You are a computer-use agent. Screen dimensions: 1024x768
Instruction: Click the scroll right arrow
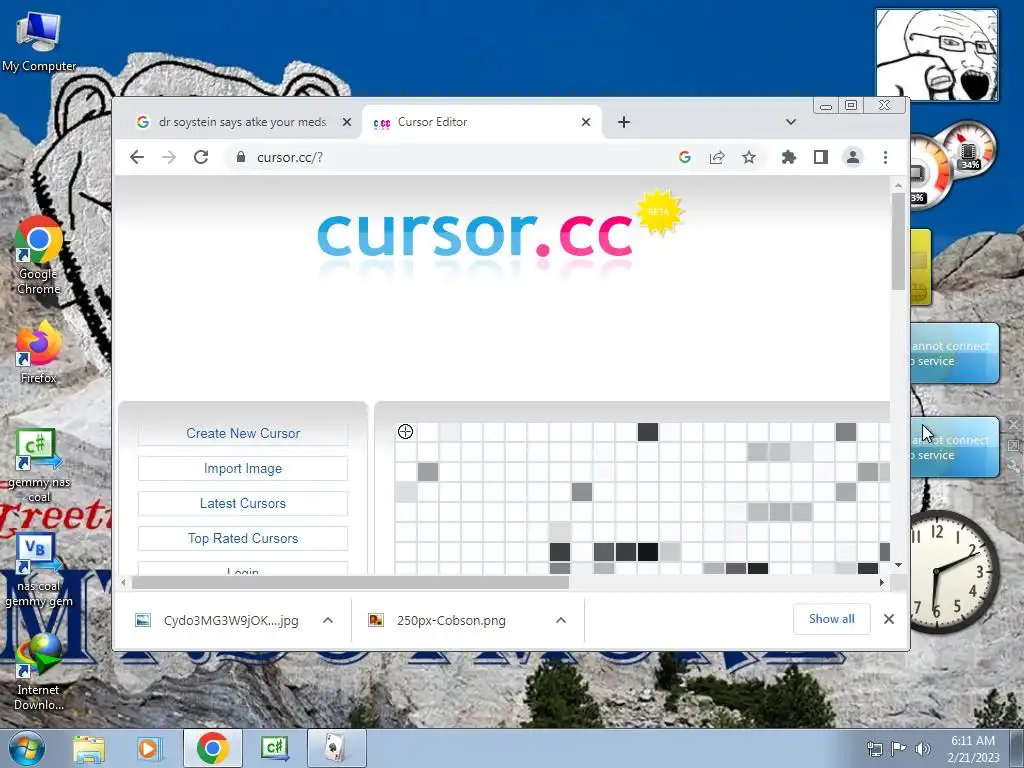coord(882,582)
